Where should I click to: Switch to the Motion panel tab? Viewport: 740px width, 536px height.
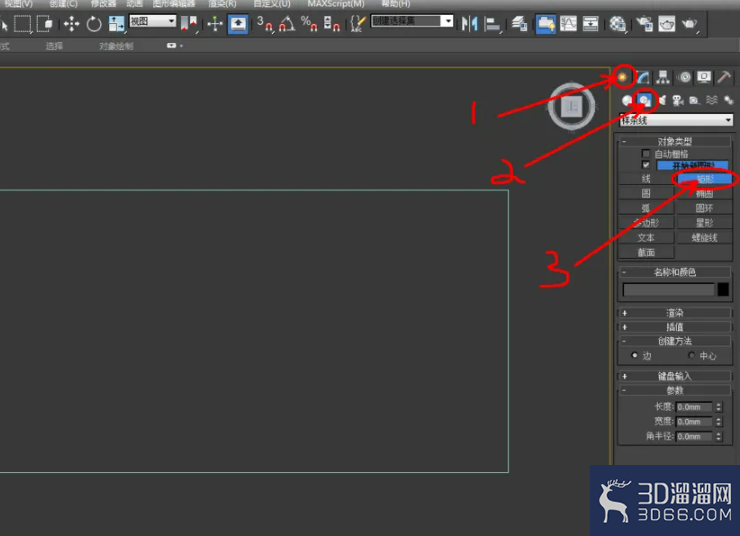pos(685,77)
